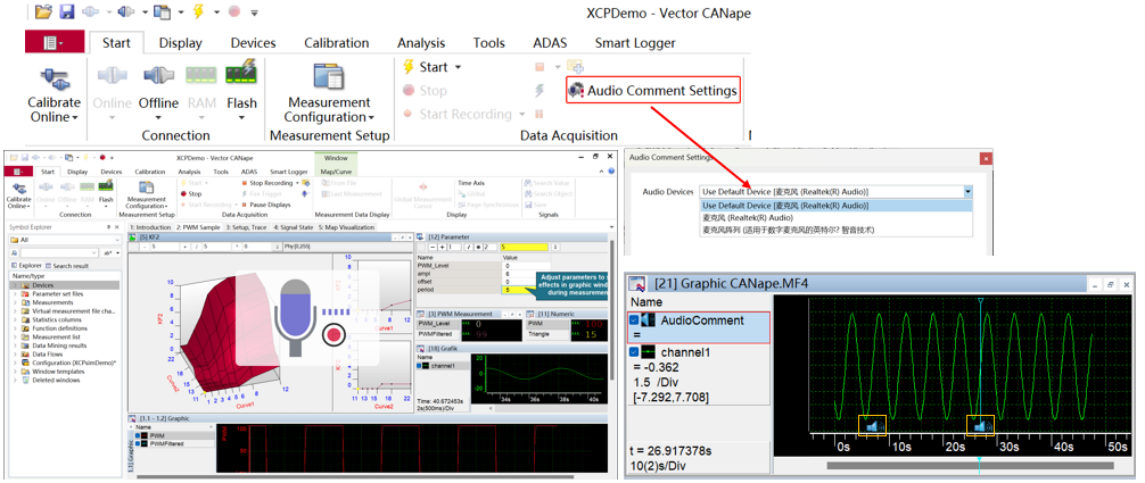Open the '1: Introduction' page tab

click(151, 227)
